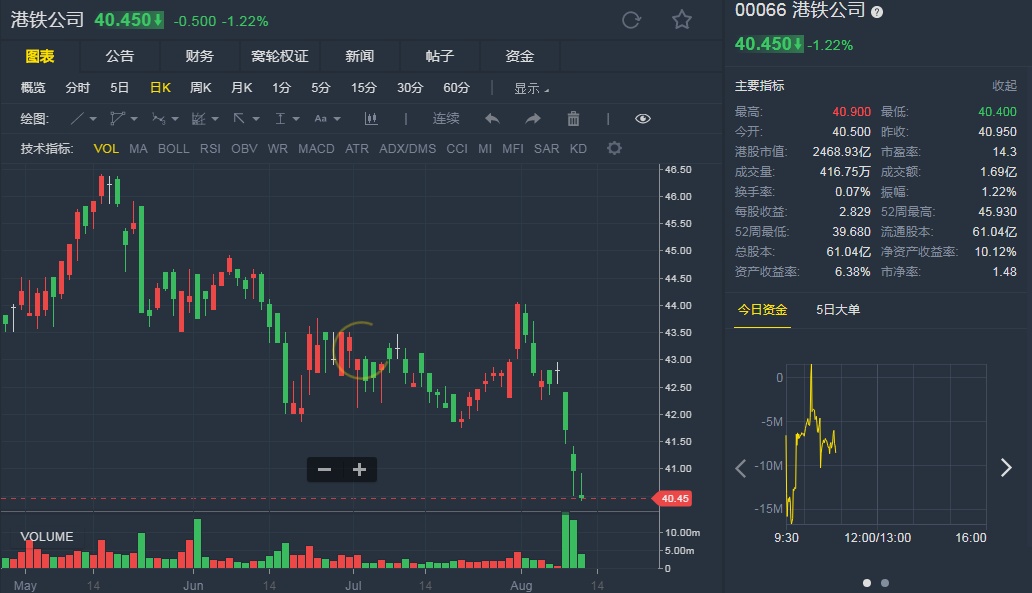Go to next fund flow chart
The image size is (1032, 593).
click(x=1006, y=467)
